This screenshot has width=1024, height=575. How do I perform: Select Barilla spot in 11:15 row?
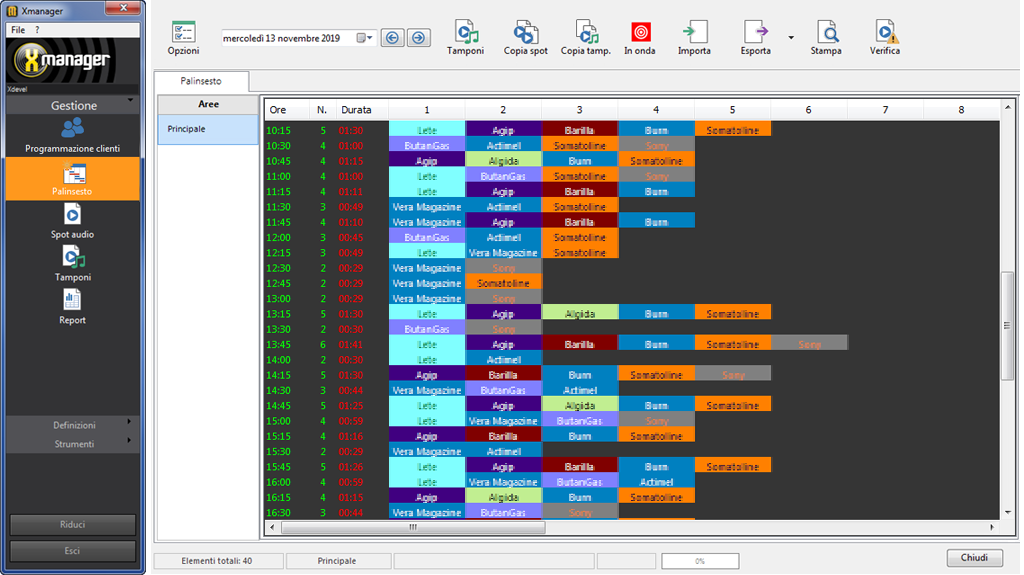point(580,191)
